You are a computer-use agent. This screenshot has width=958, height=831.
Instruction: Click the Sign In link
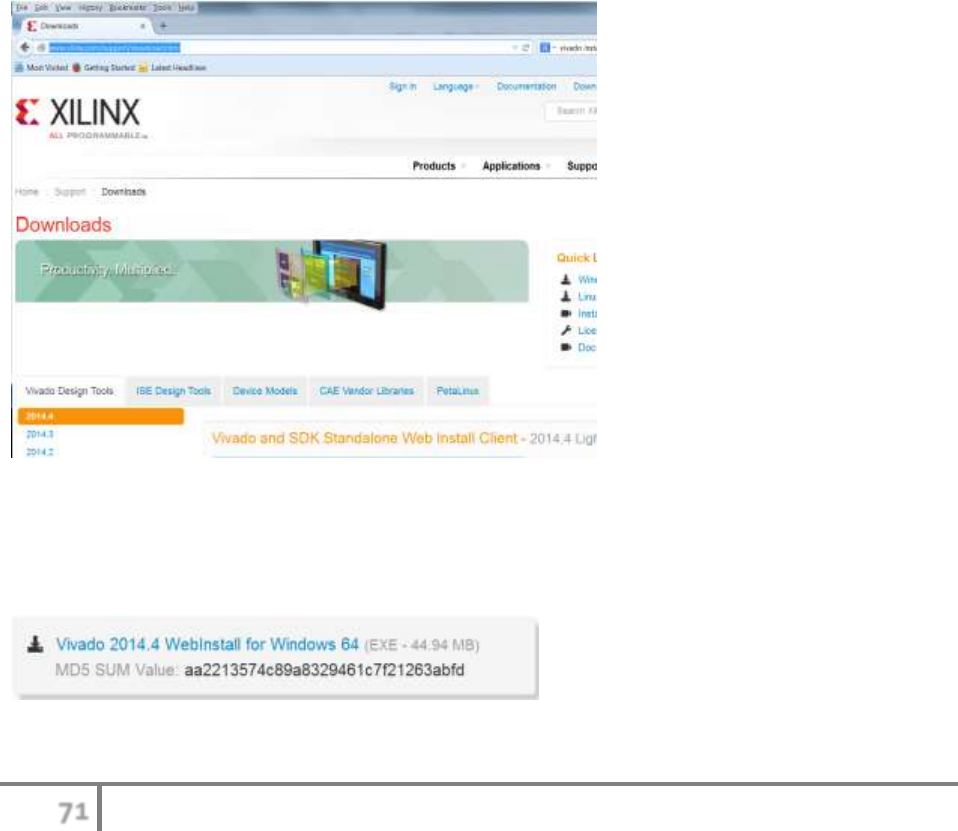pos(403,86)
